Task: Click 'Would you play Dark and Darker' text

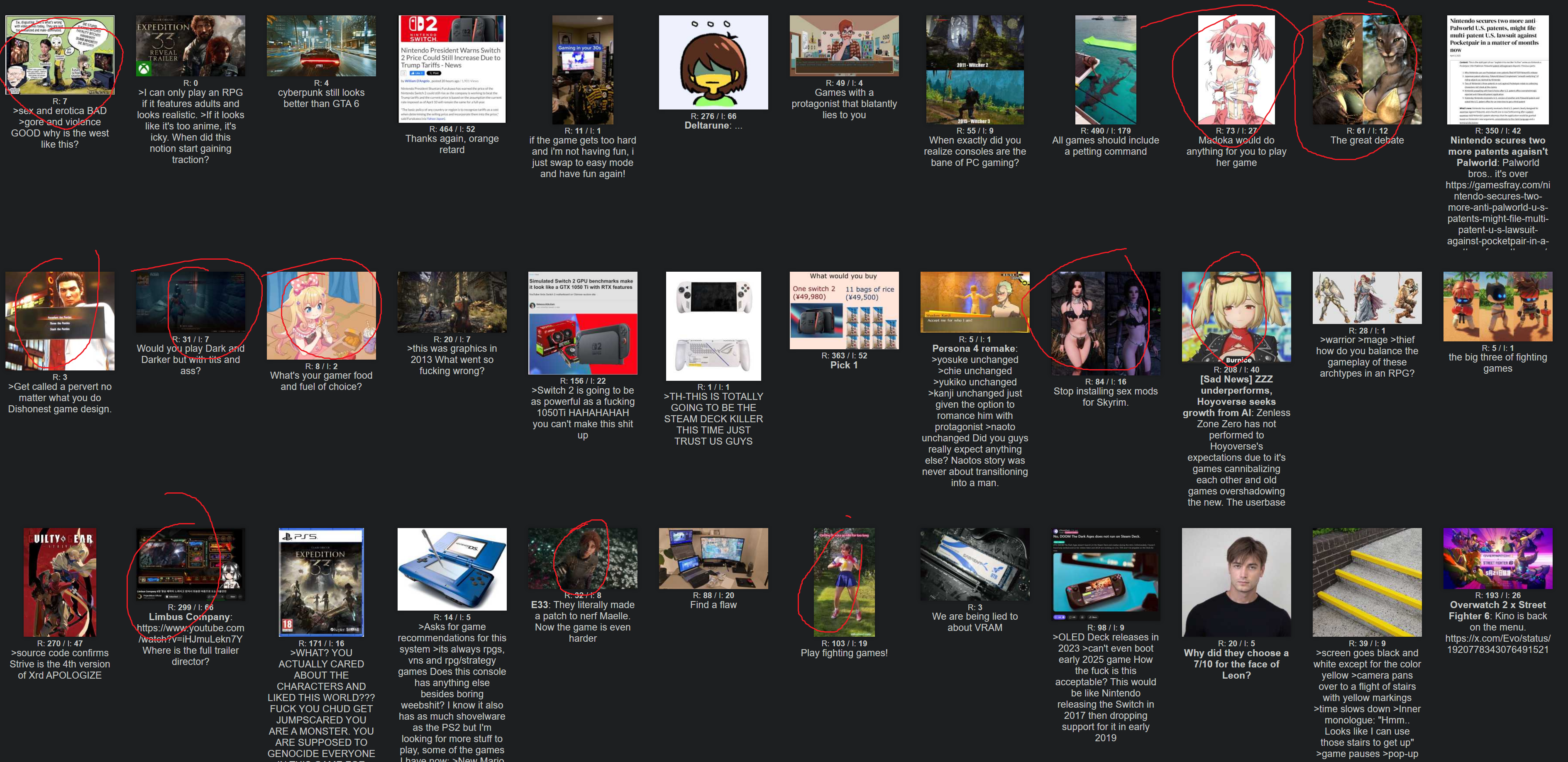Action: click(x=191, y=359)
